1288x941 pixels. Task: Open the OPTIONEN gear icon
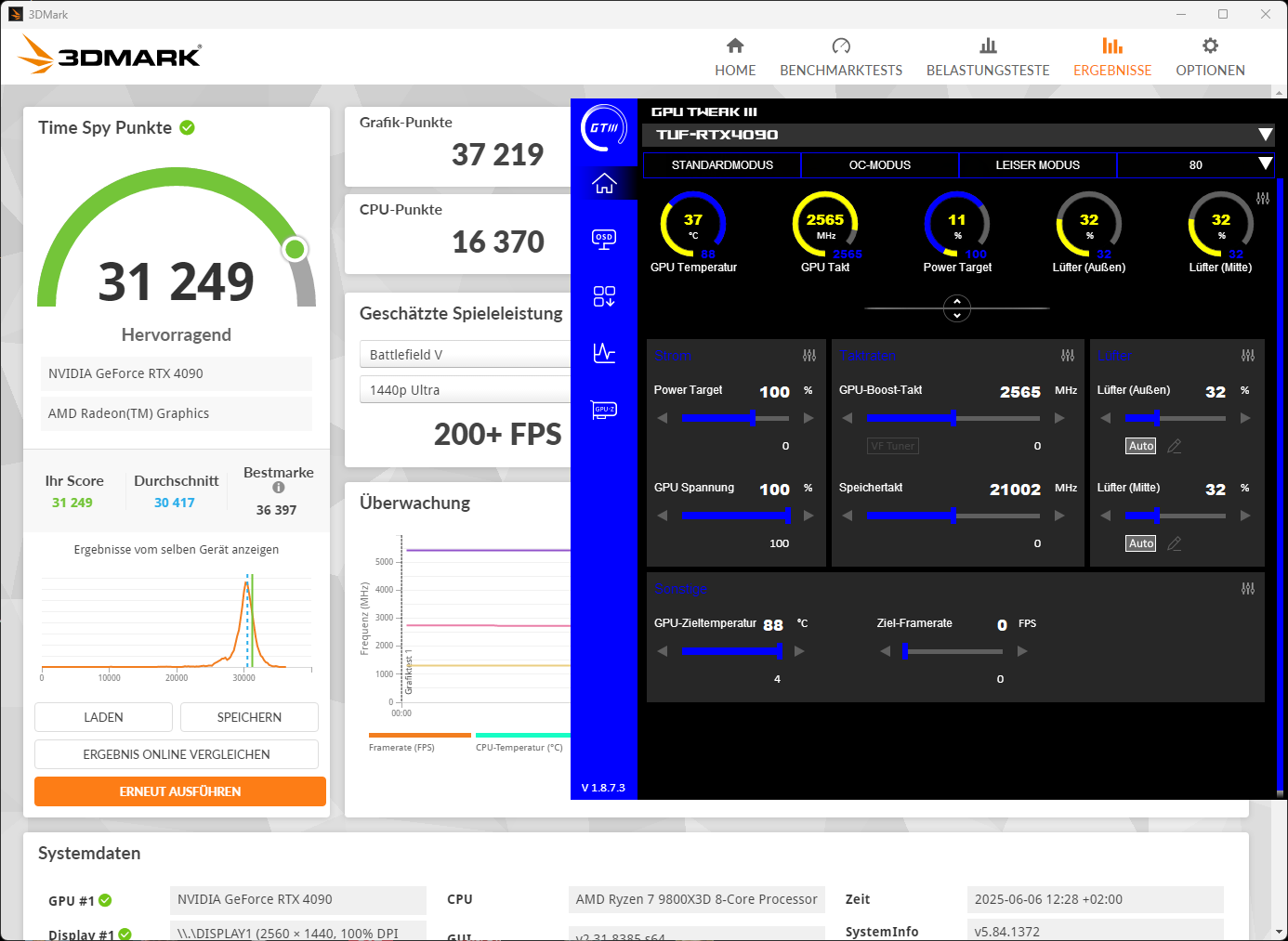click(x=1210, y=46)
